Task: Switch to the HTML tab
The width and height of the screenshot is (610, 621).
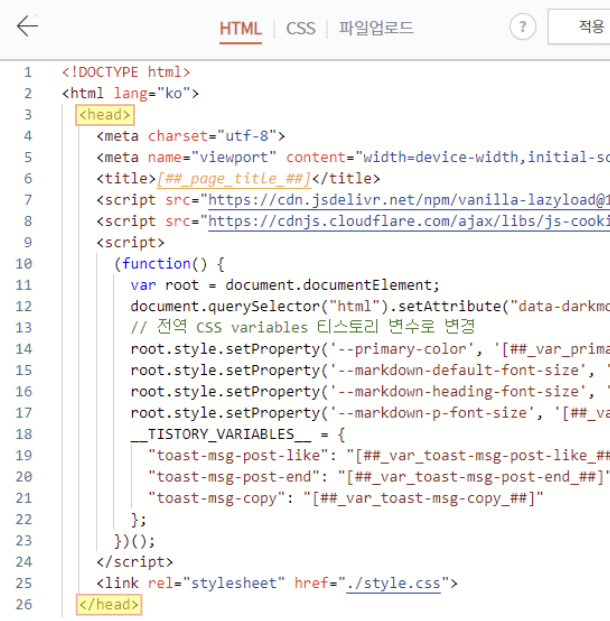Action: pyautogui.click(x=240, y=29)
